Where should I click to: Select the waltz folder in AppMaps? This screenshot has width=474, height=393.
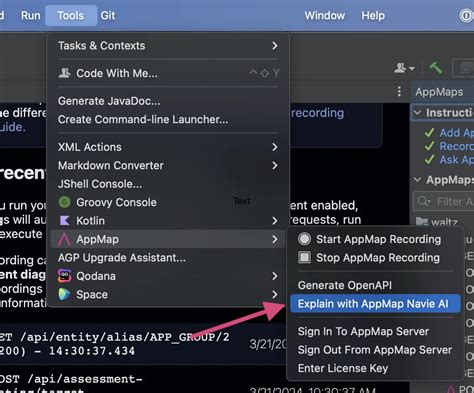pyautogui.click(x=437, y=222)
